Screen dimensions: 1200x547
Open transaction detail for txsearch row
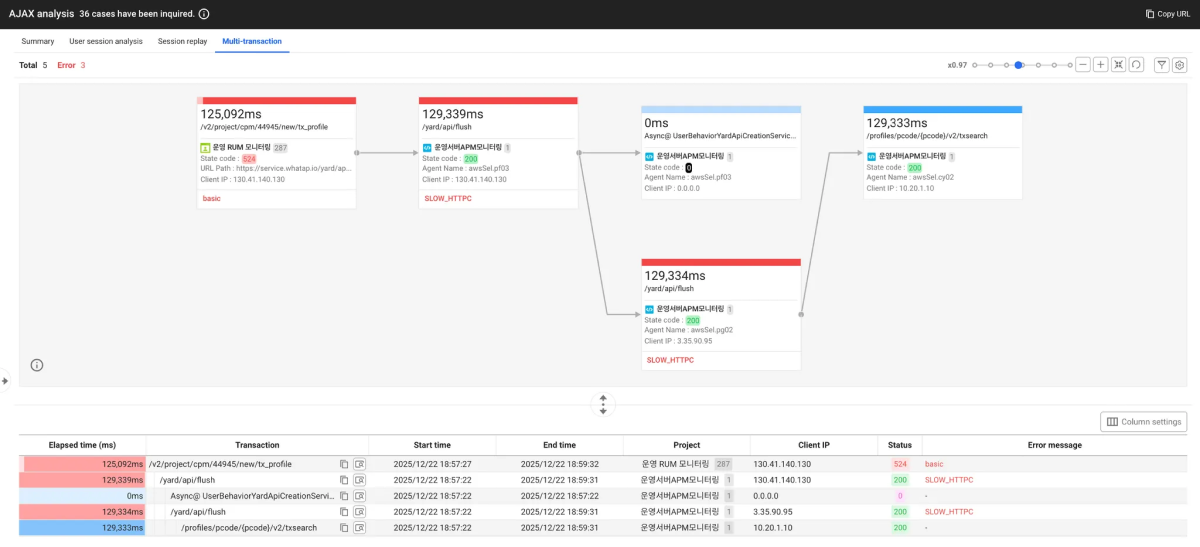pyautogui.click(x=359, y=528)
